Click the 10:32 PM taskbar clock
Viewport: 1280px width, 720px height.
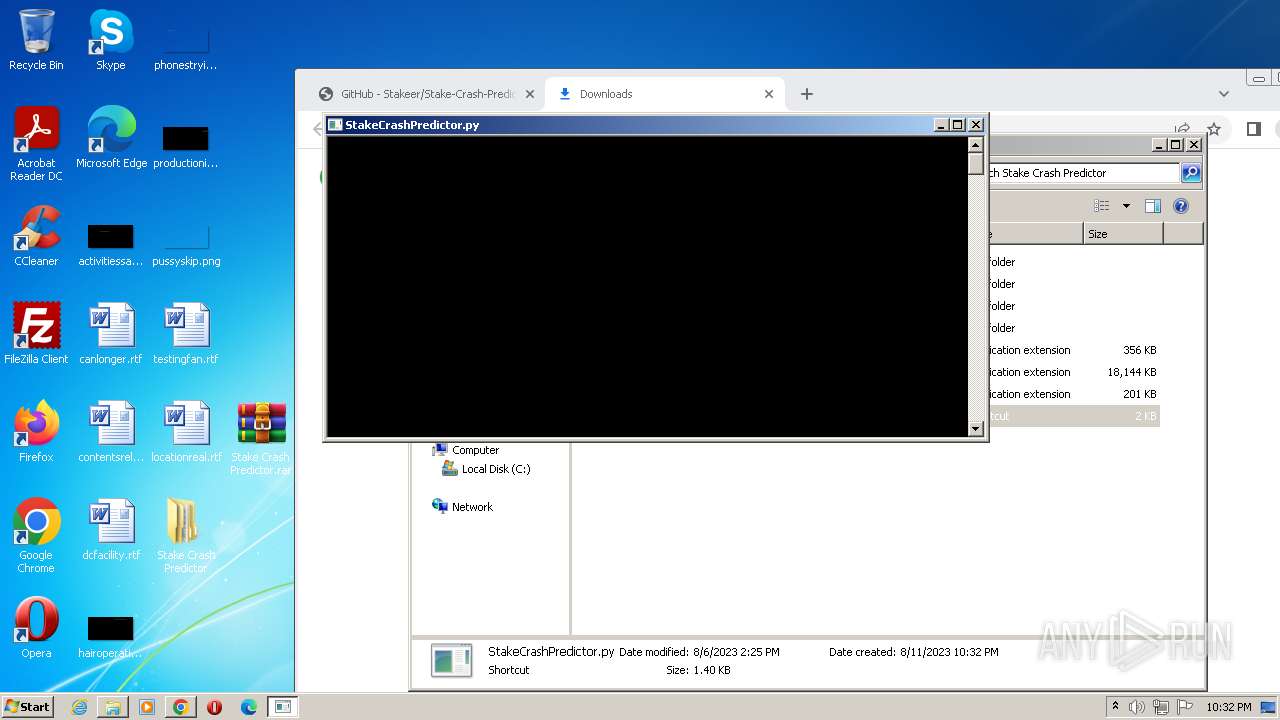click(x=1228, y=707)
